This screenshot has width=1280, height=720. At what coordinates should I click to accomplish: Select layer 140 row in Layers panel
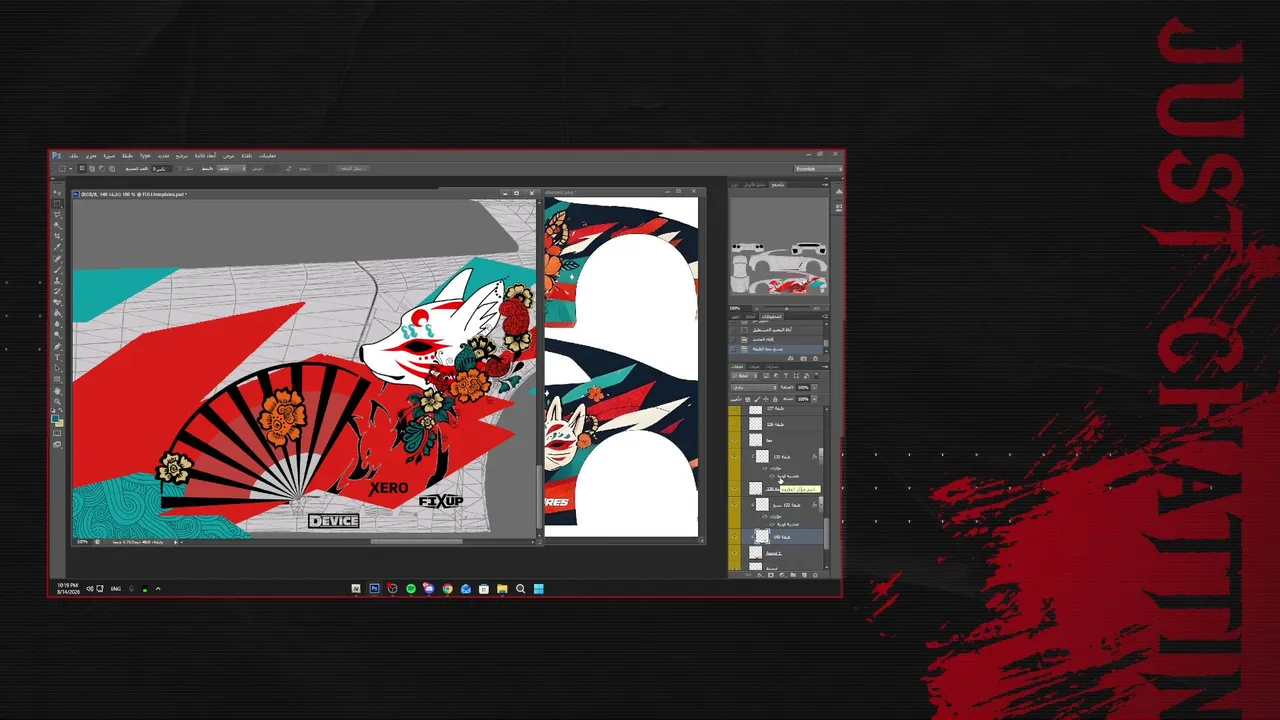pos(784,537)
